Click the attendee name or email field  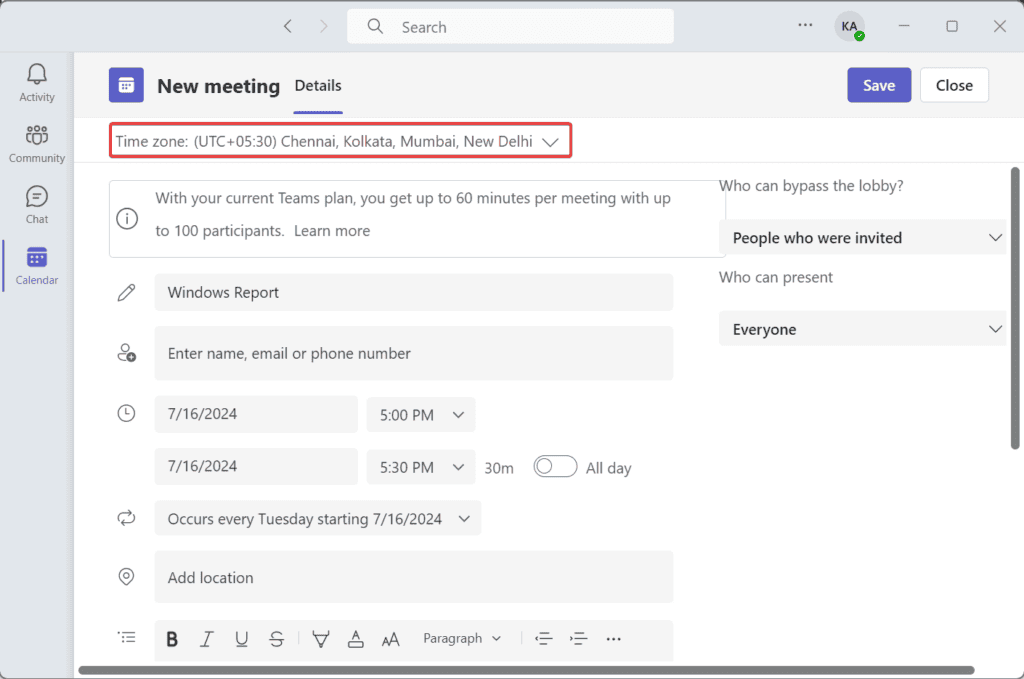413,353
